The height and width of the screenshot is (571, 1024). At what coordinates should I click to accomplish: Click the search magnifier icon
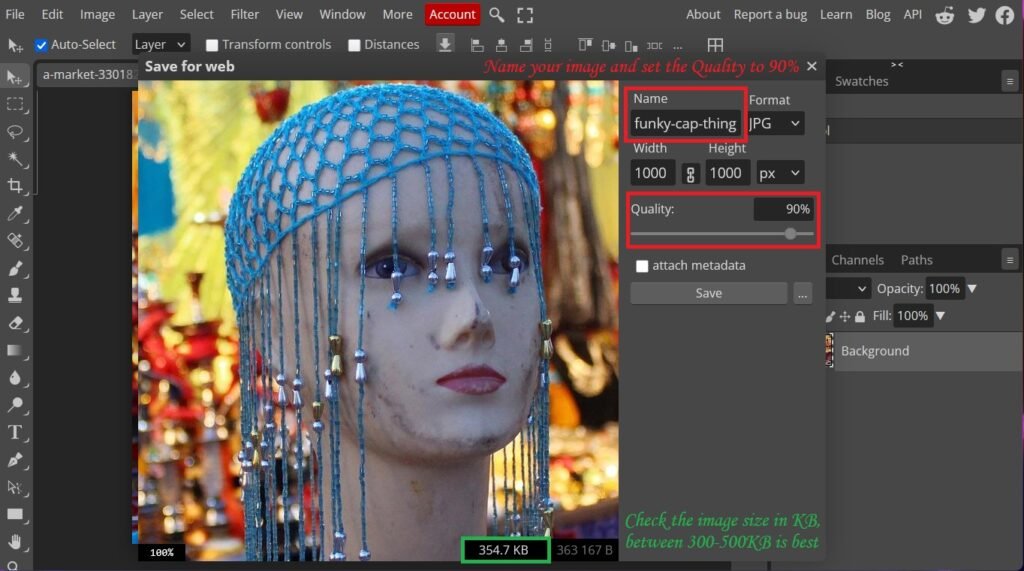pos(497,14)
